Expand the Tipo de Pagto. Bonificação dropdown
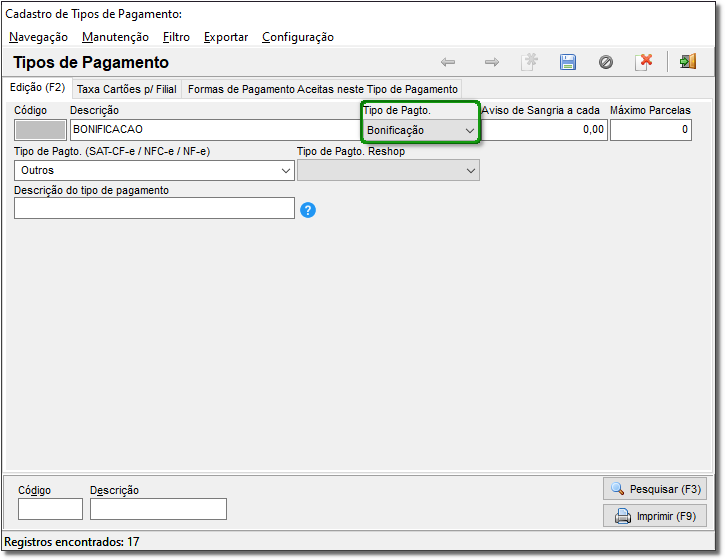 (x=420, y=130)
